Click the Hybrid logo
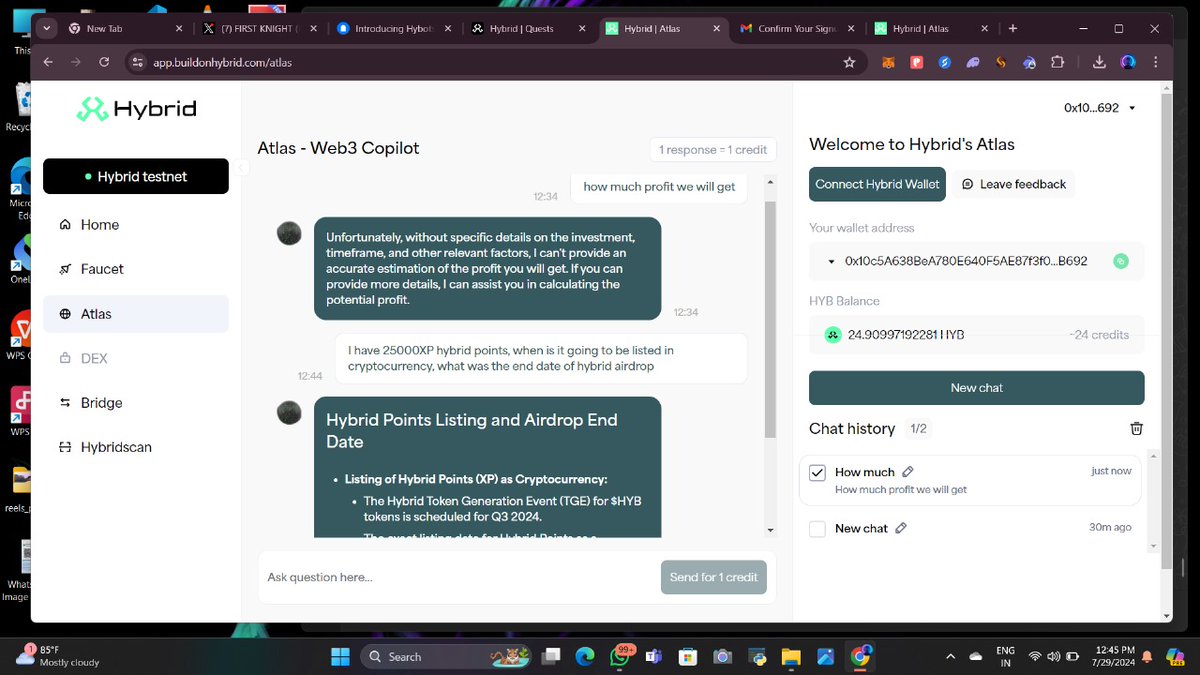Image resolution: width=1200 pixels, height=675 pixels. 136,110
